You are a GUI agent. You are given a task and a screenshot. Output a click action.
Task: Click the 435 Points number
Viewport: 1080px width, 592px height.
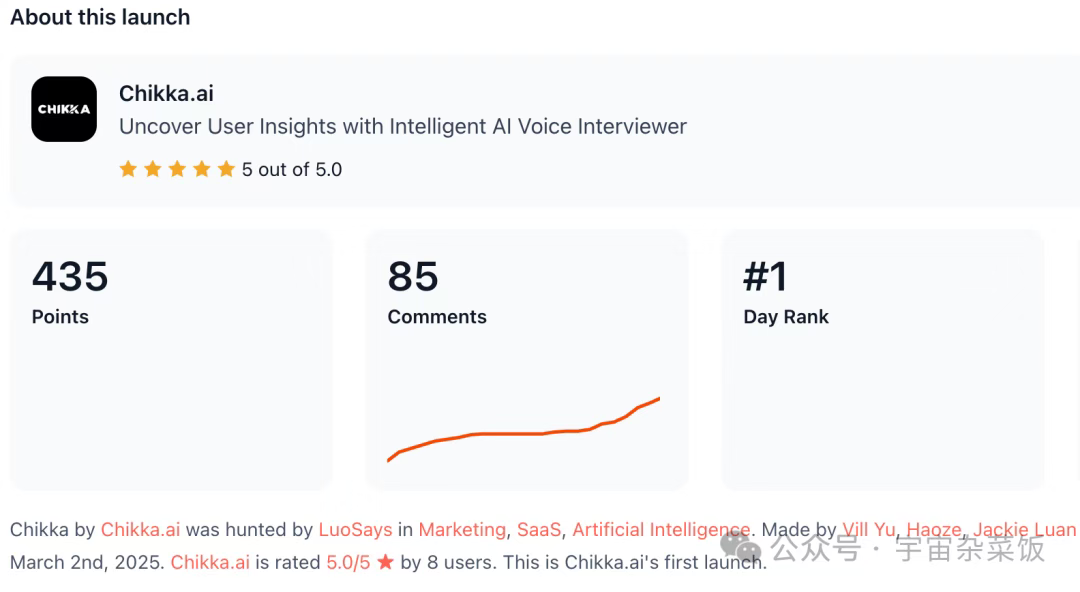[x=70, y=277]
